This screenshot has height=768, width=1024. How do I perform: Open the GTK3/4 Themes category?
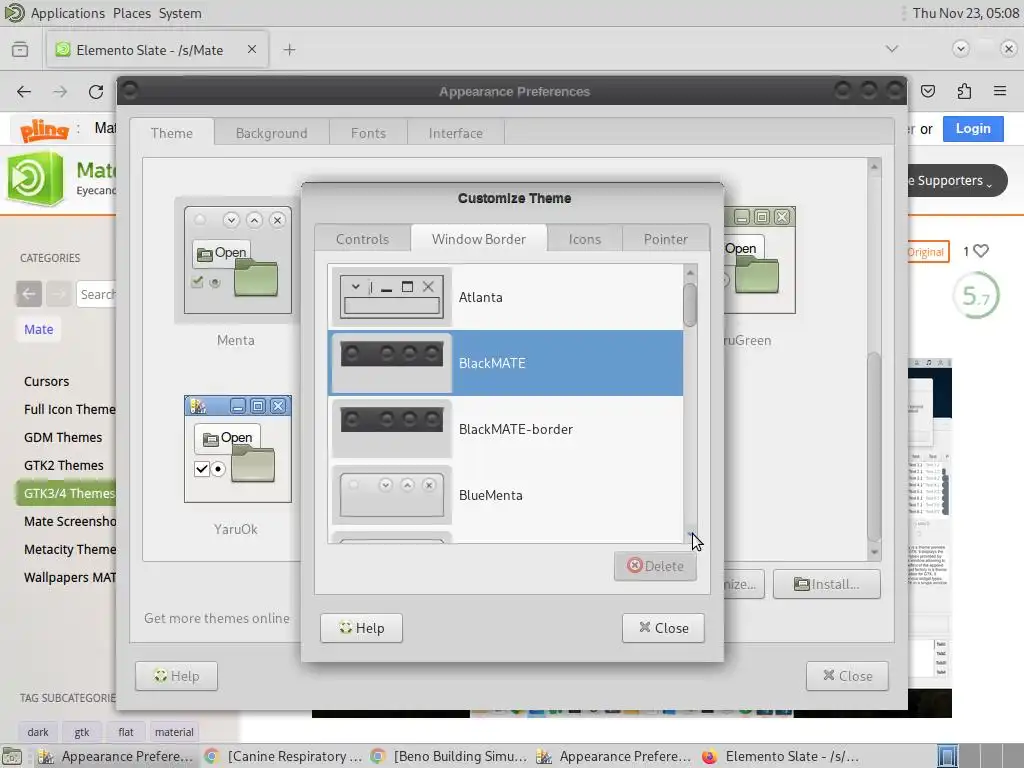[65, 493]
